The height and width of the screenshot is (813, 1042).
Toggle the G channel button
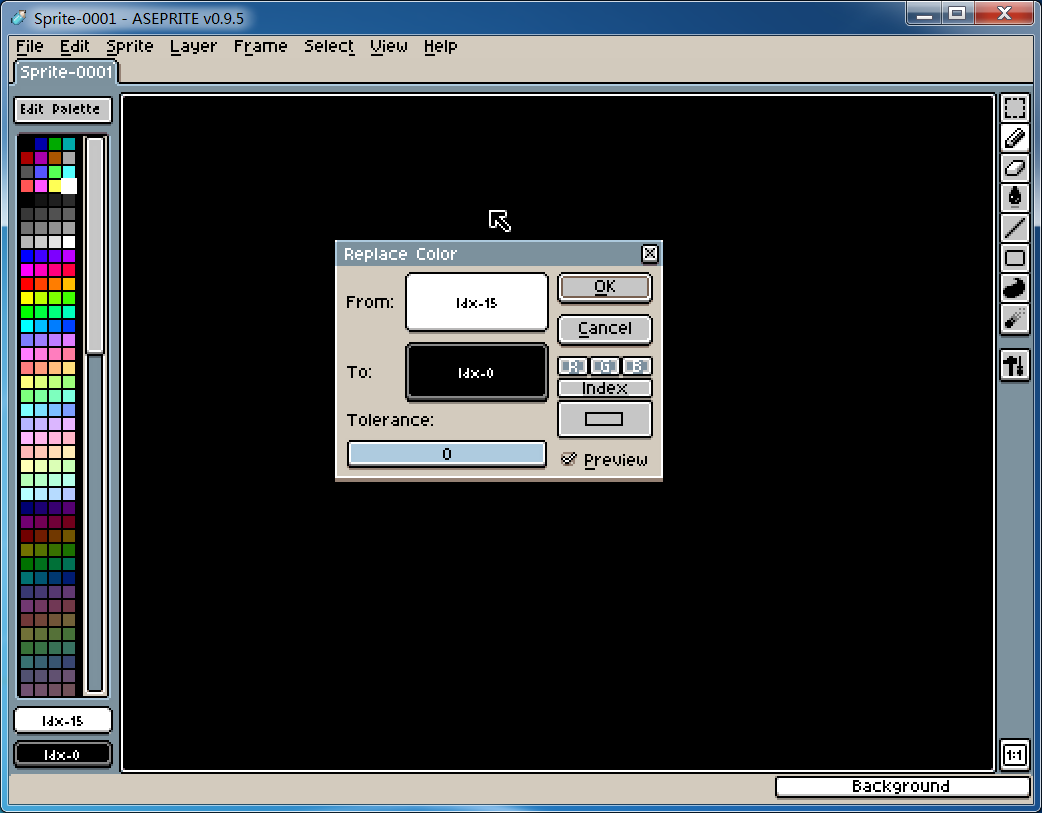(605, 366)
